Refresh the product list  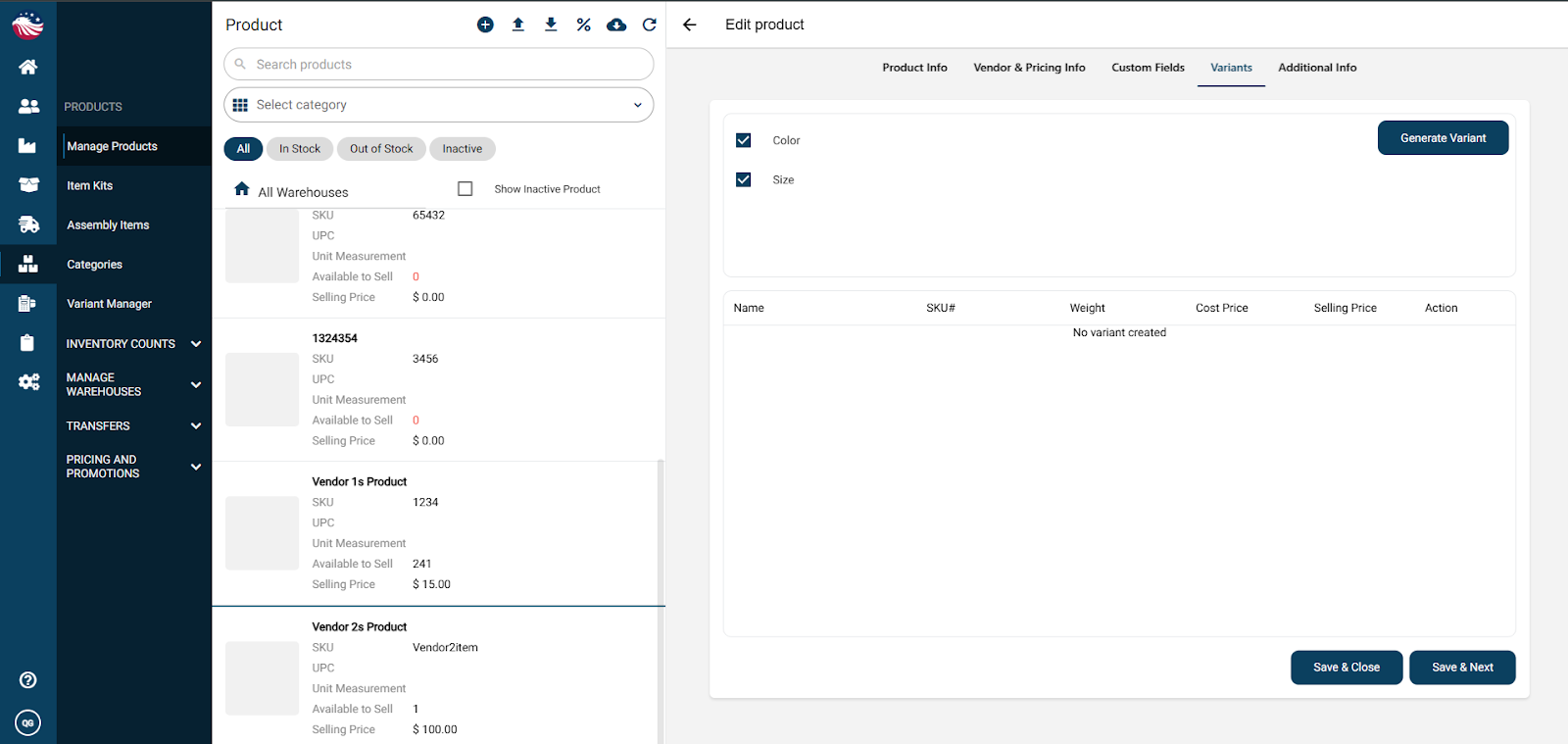click(x=649, y=25)
